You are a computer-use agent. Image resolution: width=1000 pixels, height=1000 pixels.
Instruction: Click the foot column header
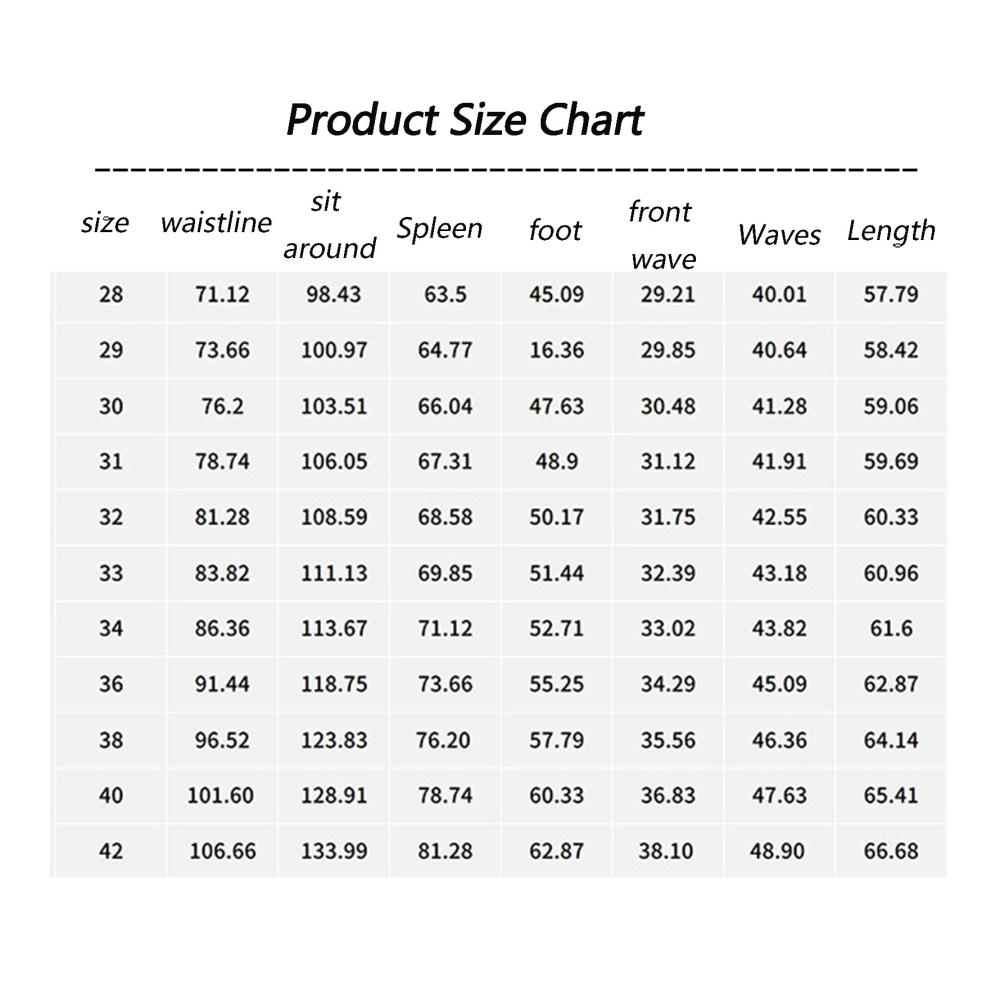point(555,230)
